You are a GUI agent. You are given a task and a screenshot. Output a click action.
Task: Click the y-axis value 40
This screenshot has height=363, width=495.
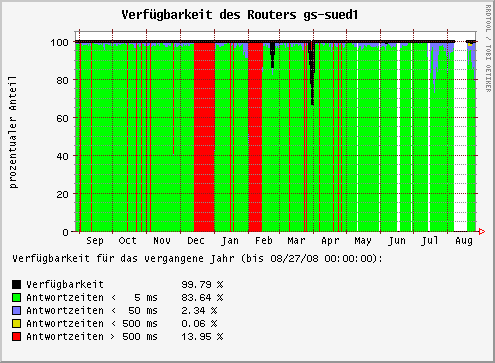point(63,156)
